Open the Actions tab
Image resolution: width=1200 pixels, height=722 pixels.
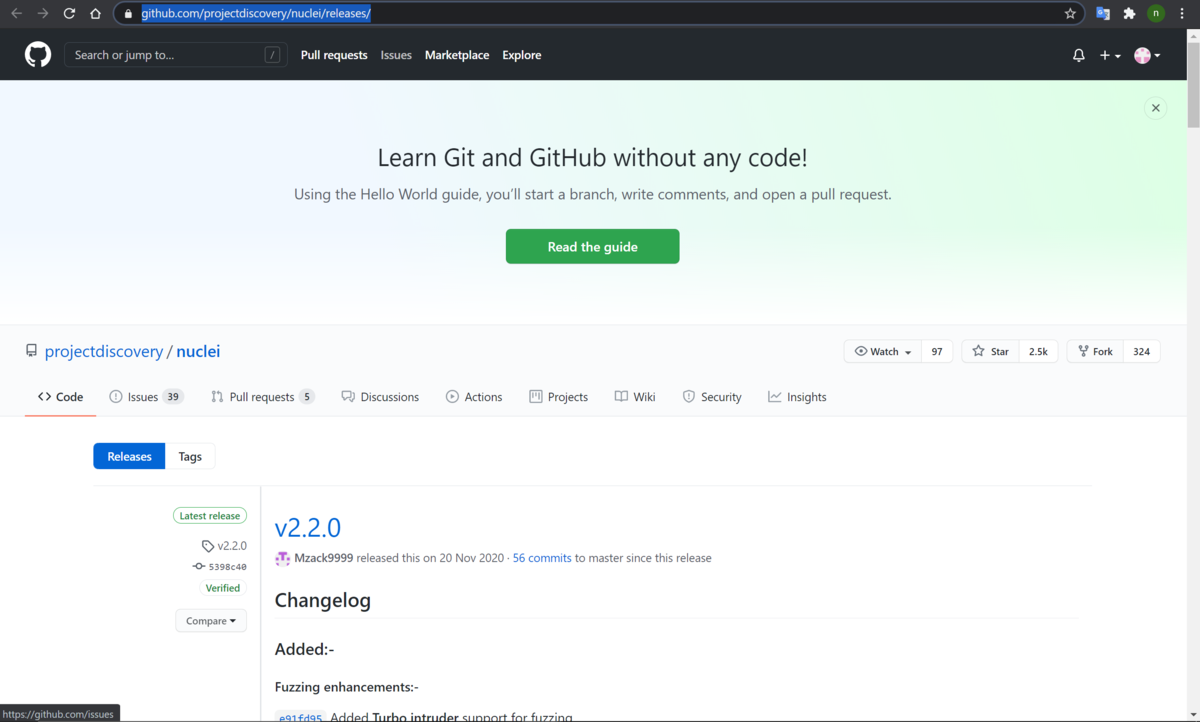tap(474, 397)
